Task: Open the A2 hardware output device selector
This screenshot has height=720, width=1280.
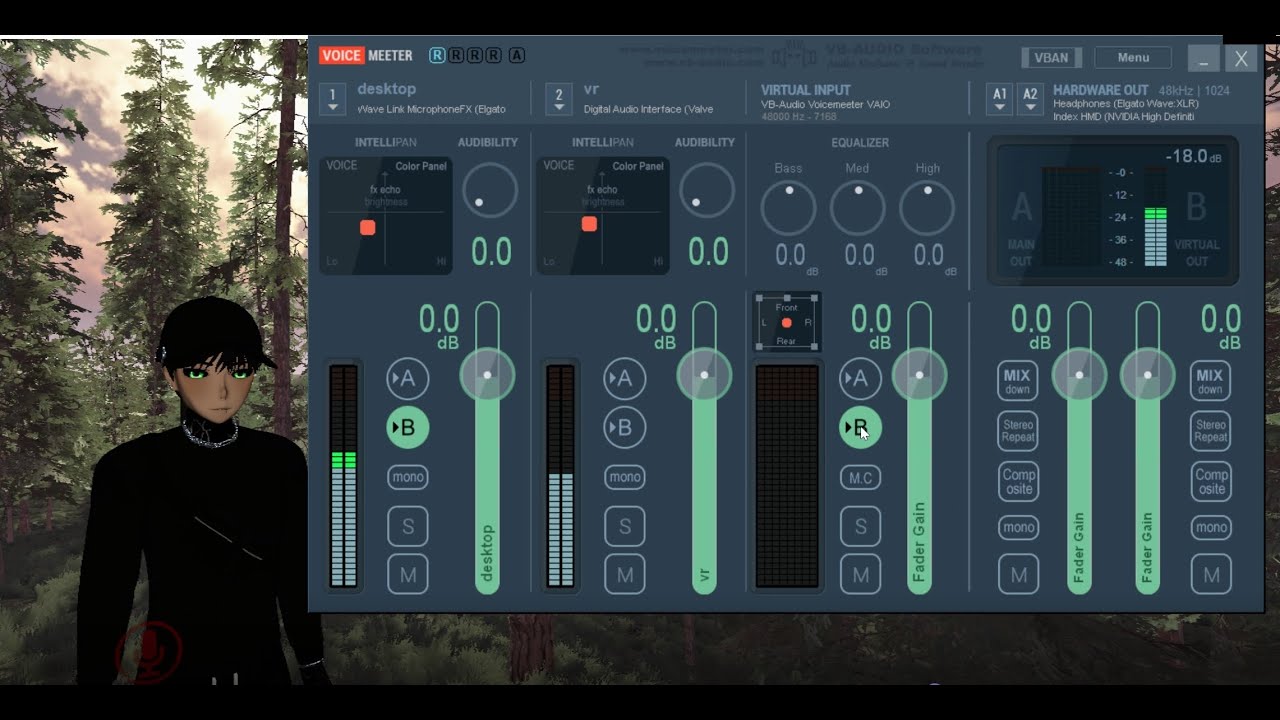Action: coord(1030,97)
